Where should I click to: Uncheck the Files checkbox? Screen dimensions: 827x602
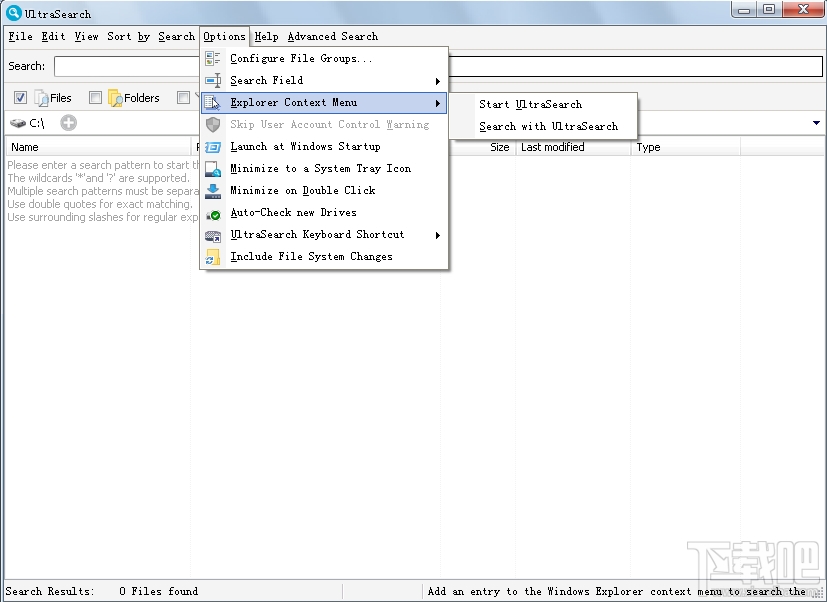(21, 97)
